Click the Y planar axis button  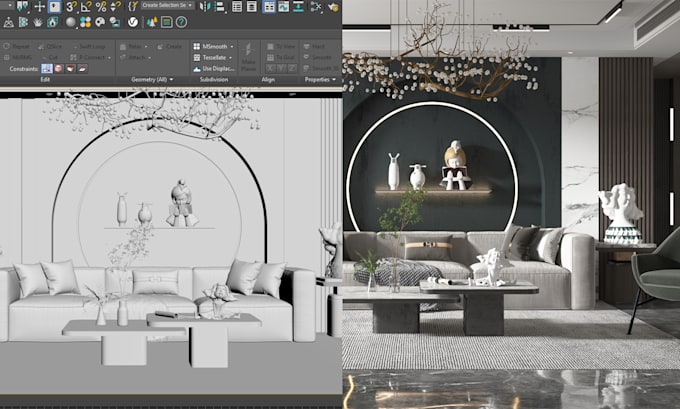pyautogui.click(x=281, y=68)
